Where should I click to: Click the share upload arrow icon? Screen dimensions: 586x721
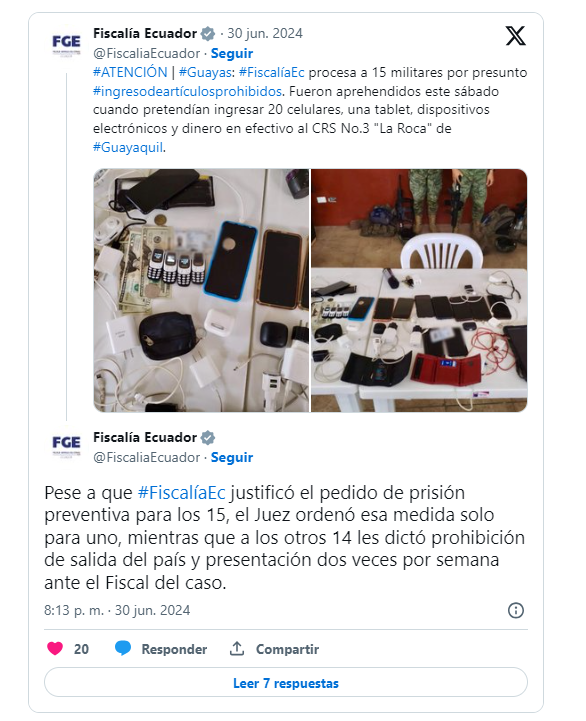click(237, 648)
